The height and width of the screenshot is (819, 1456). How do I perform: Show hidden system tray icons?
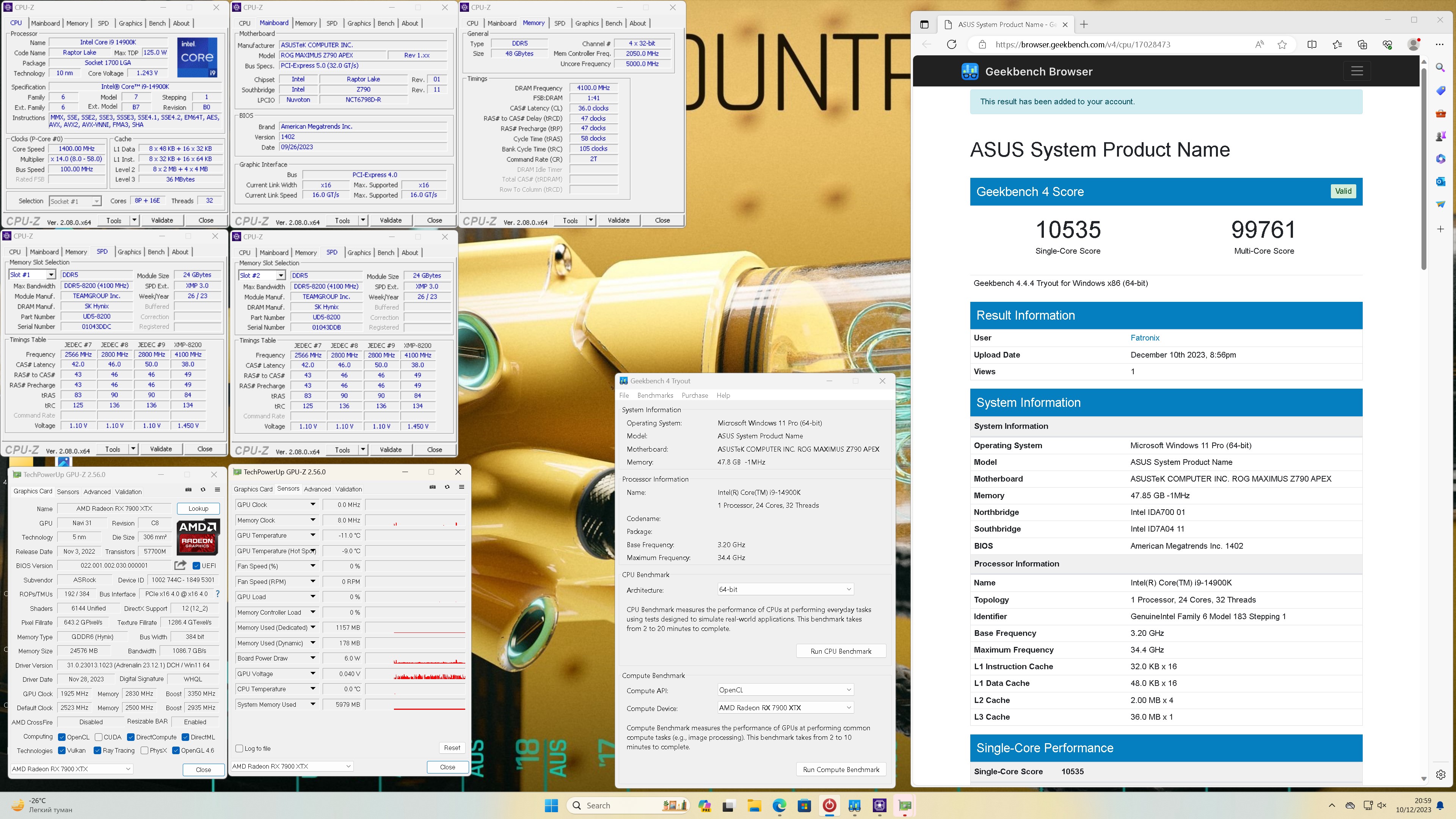point(1332,805)
